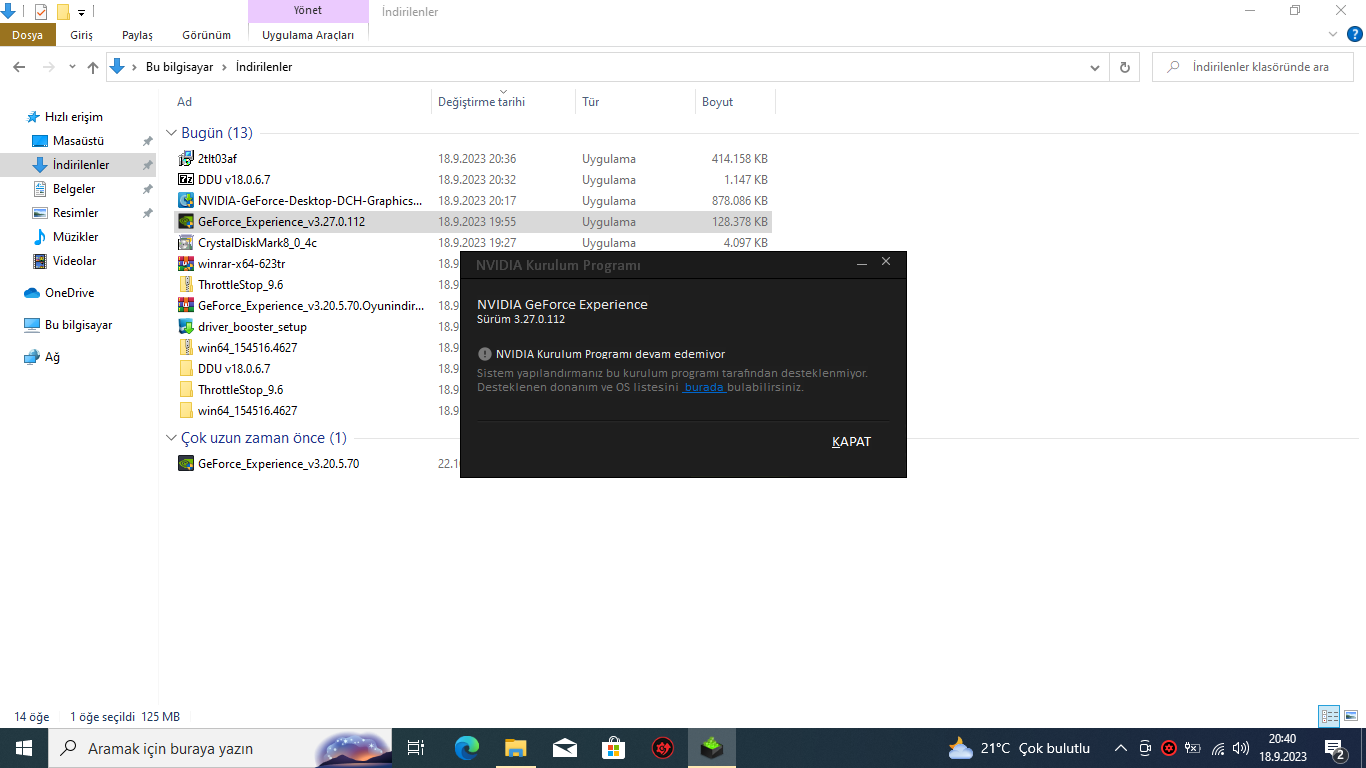Screen dimensions: 1366x768
Task: Open the Giriş ribbon tab
Action: pos(81,35)
